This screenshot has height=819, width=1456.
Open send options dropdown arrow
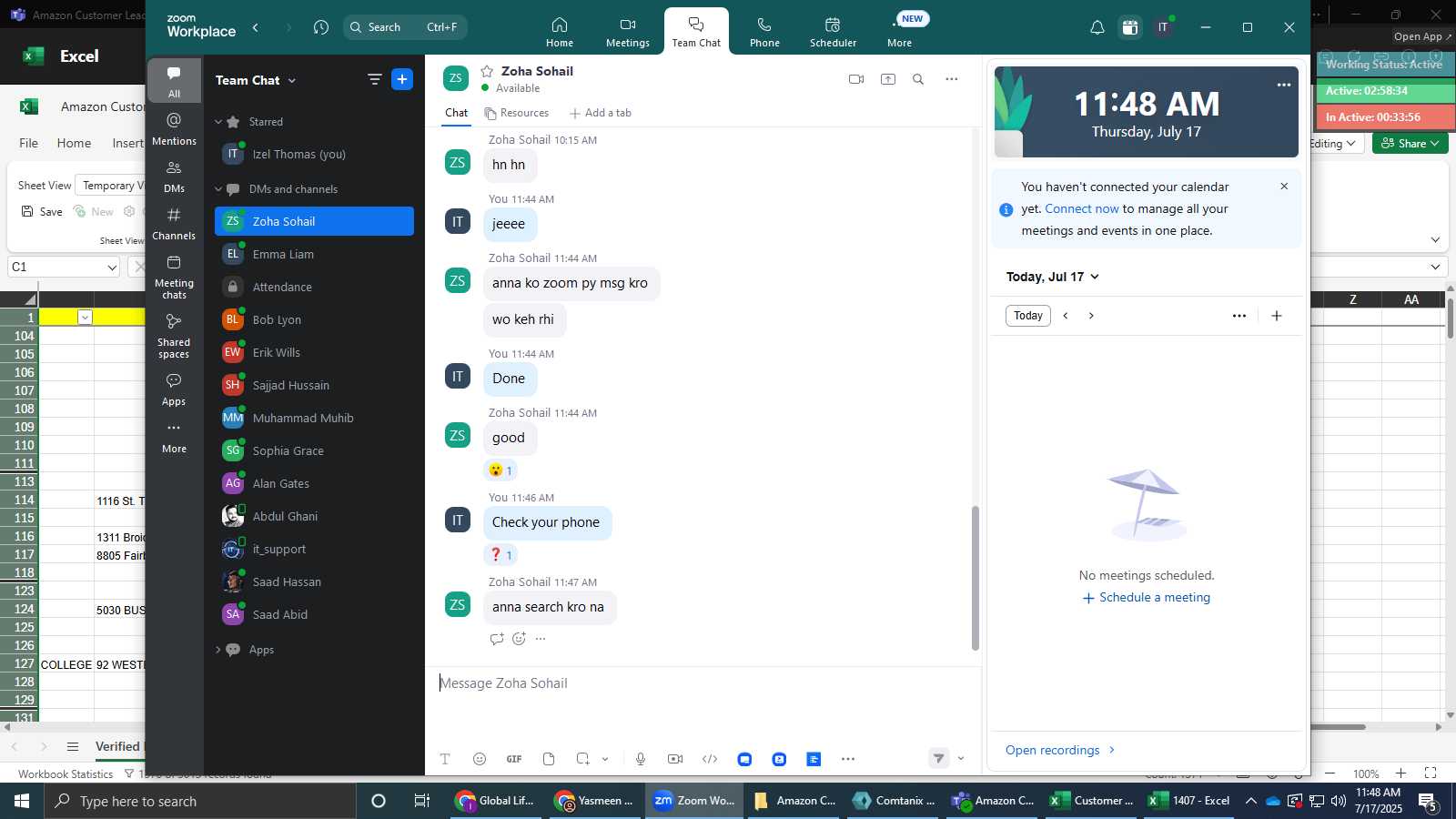[x=961, y=758]
